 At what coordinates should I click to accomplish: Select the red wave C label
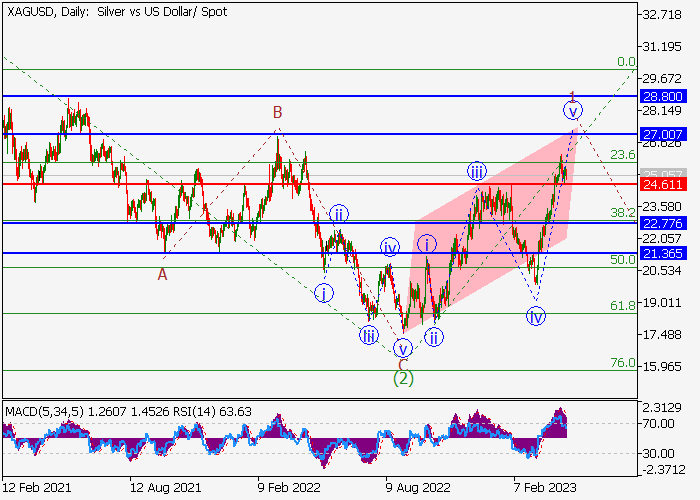402,362
